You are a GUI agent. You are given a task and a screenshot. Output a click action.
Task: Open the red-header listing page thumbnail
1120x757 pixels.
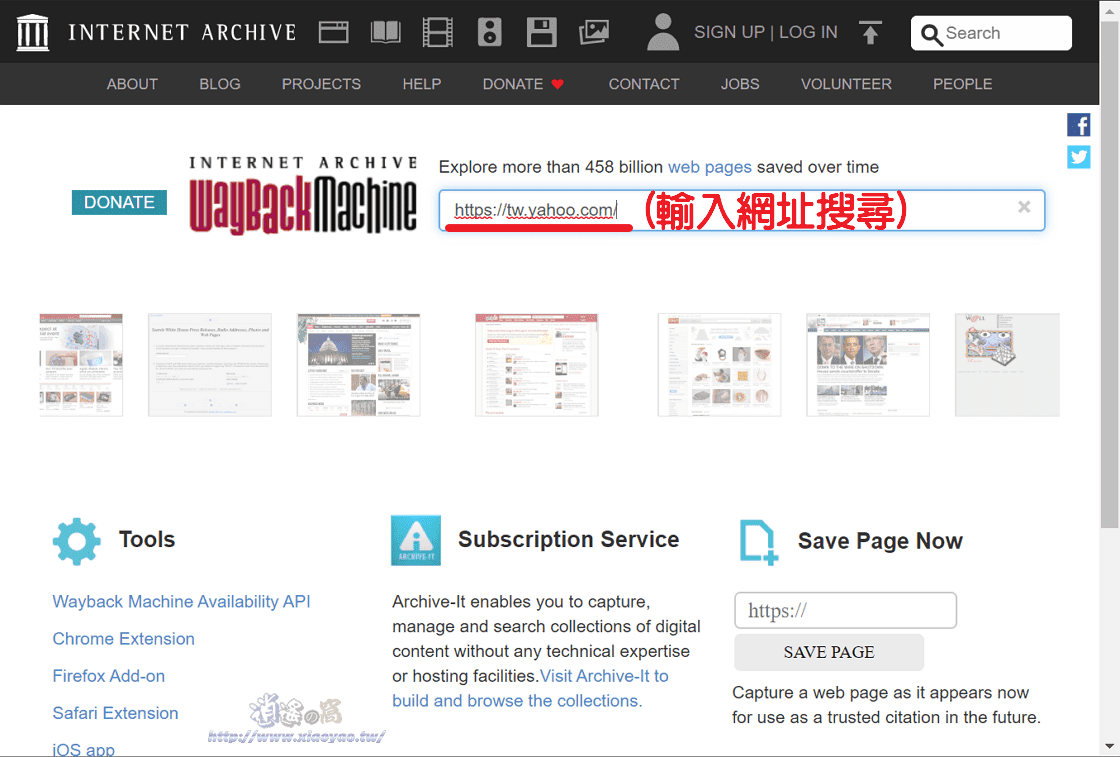[x=536, y=364]
